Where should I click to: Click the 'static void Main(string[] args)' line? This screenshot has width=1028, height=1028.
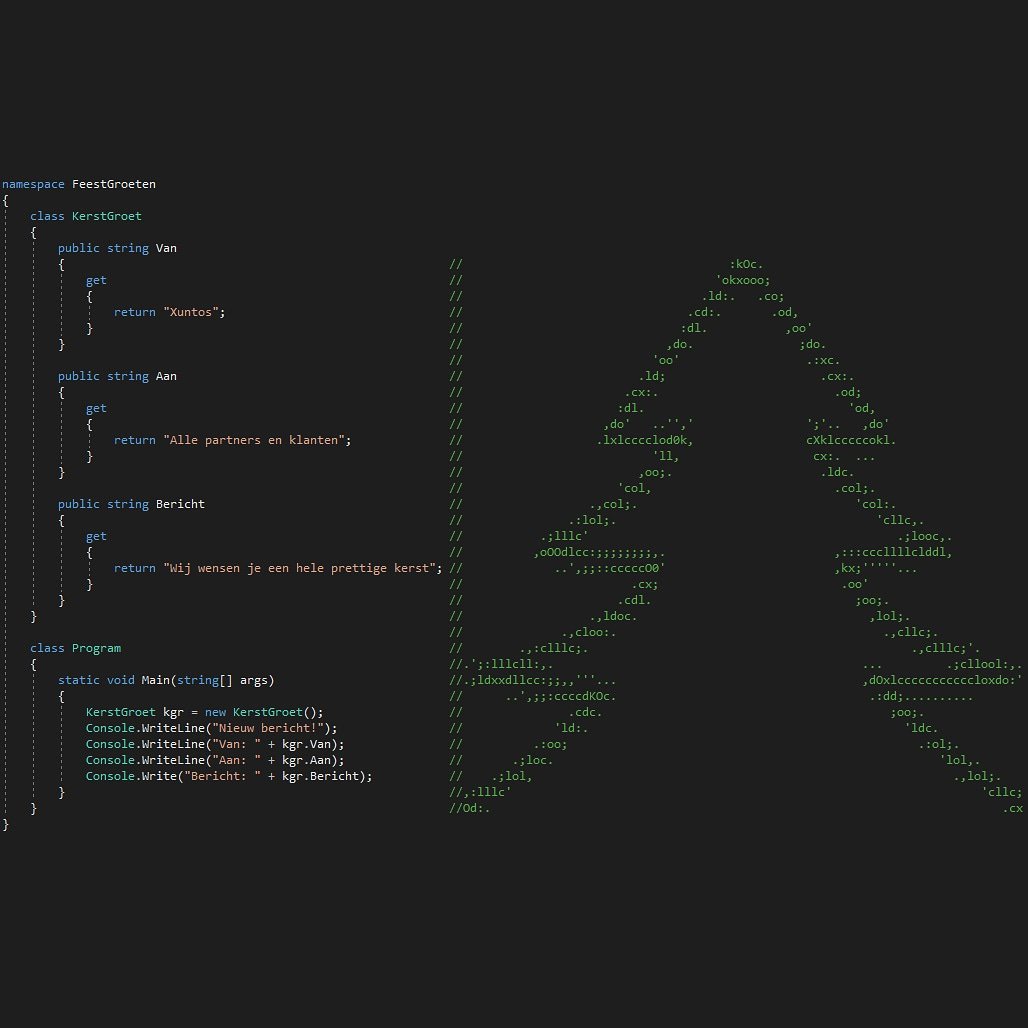[166, 681]
